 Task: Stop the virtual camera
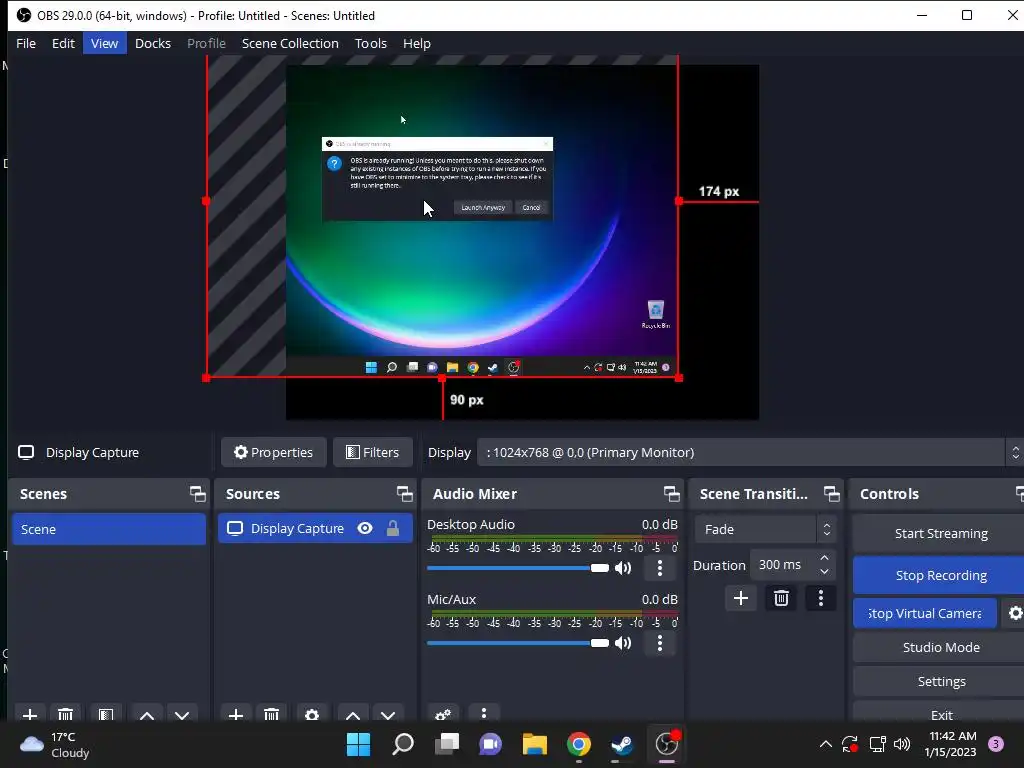click(925, 613)
